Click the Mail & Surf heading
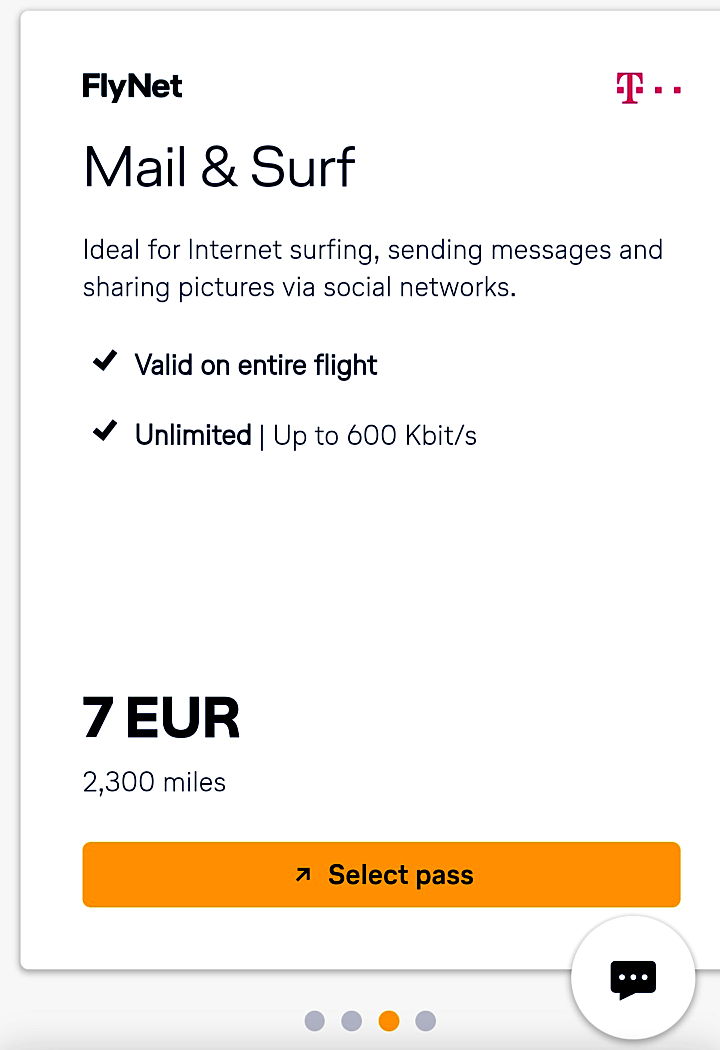This screenshot has height=1050, width=720. [219, 167]
